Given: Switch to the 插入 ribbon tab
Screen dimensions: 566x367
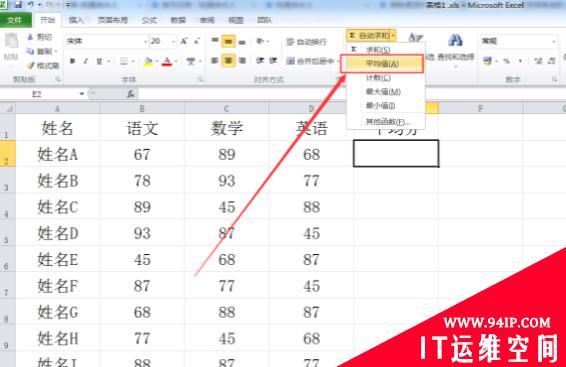Looking at the screenshot, I should tap(76, 20).
